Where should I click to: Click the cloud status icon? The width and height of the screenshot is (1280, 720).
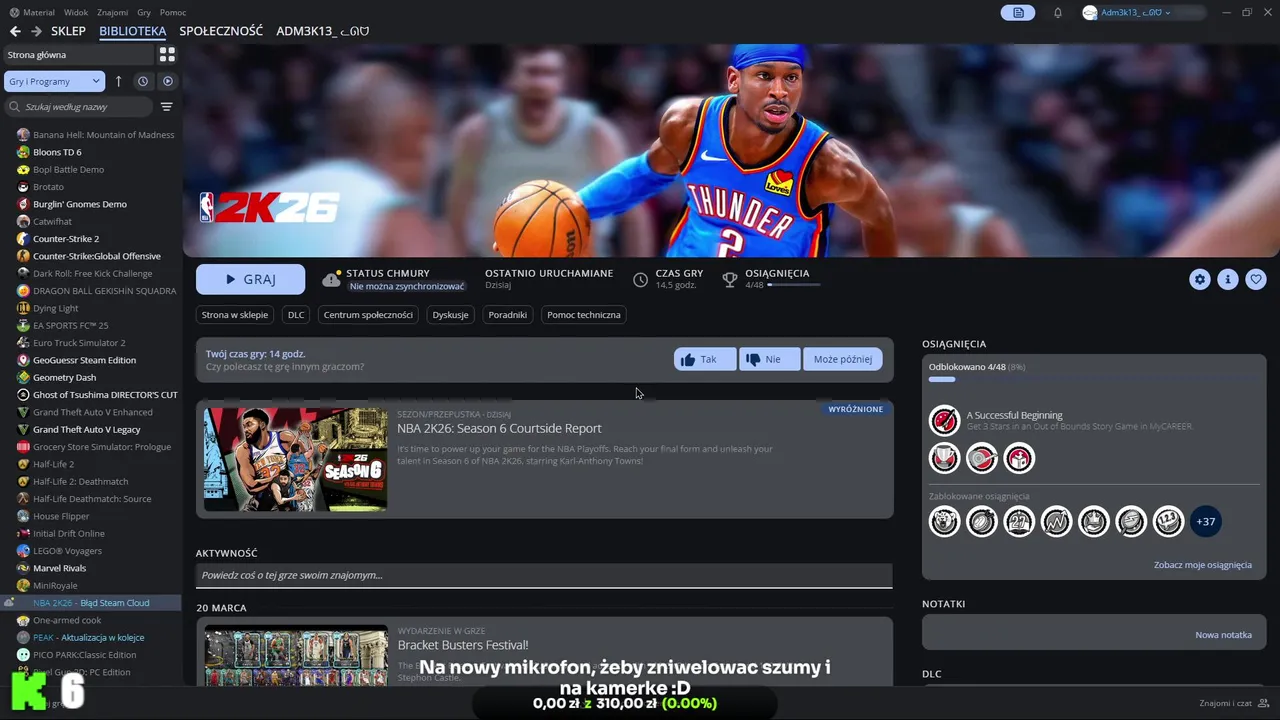click(x=331, y=280)
